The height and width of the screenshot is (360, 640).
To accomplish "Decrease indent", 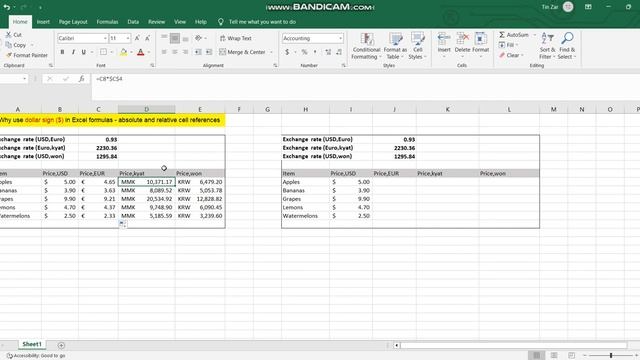I will point(198,52).
